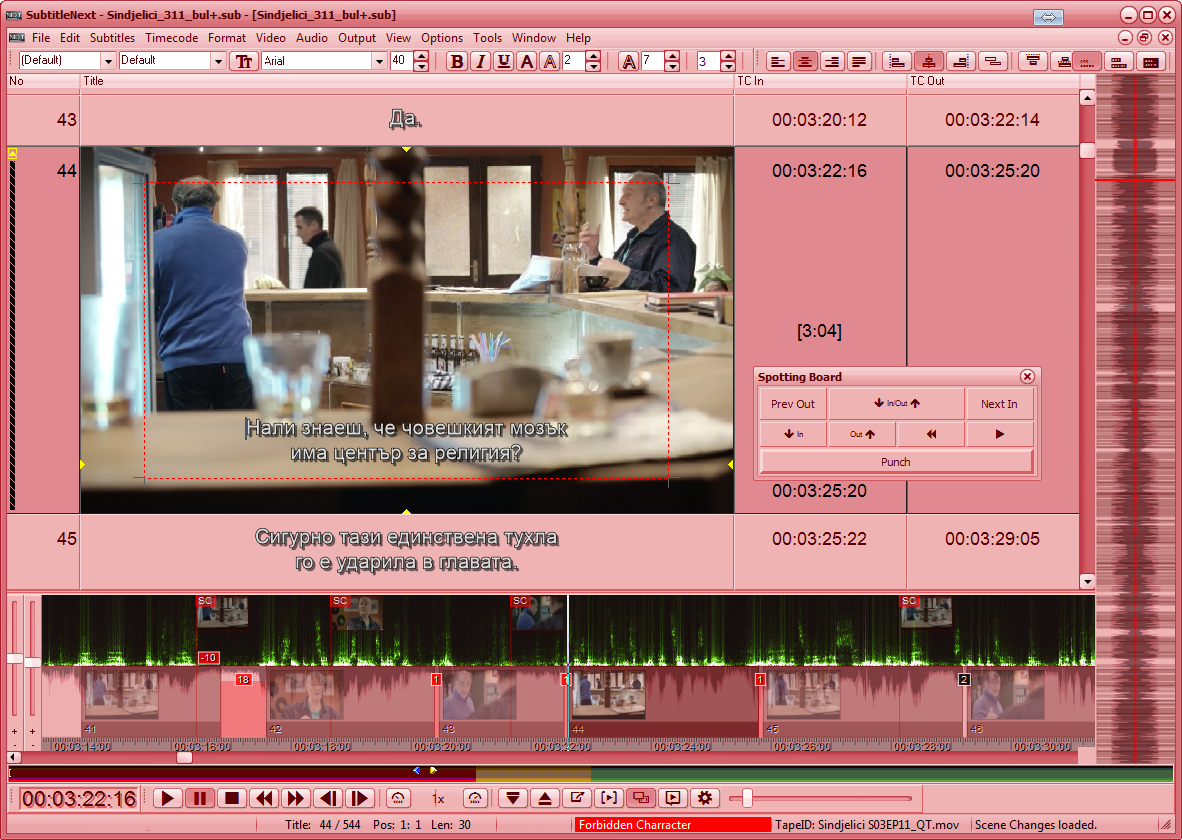Viewport: 1182px width, 840px height.
Task: Decrease font size 40 stepper
Action: point(421,66)
